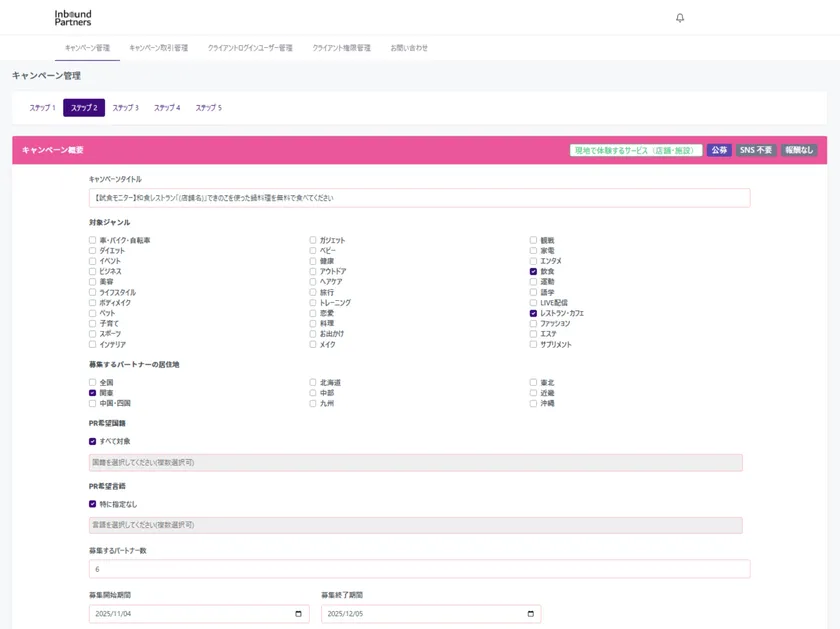Open notifications via the bell icon
The image size is (840, 629).
pos(681,18)
